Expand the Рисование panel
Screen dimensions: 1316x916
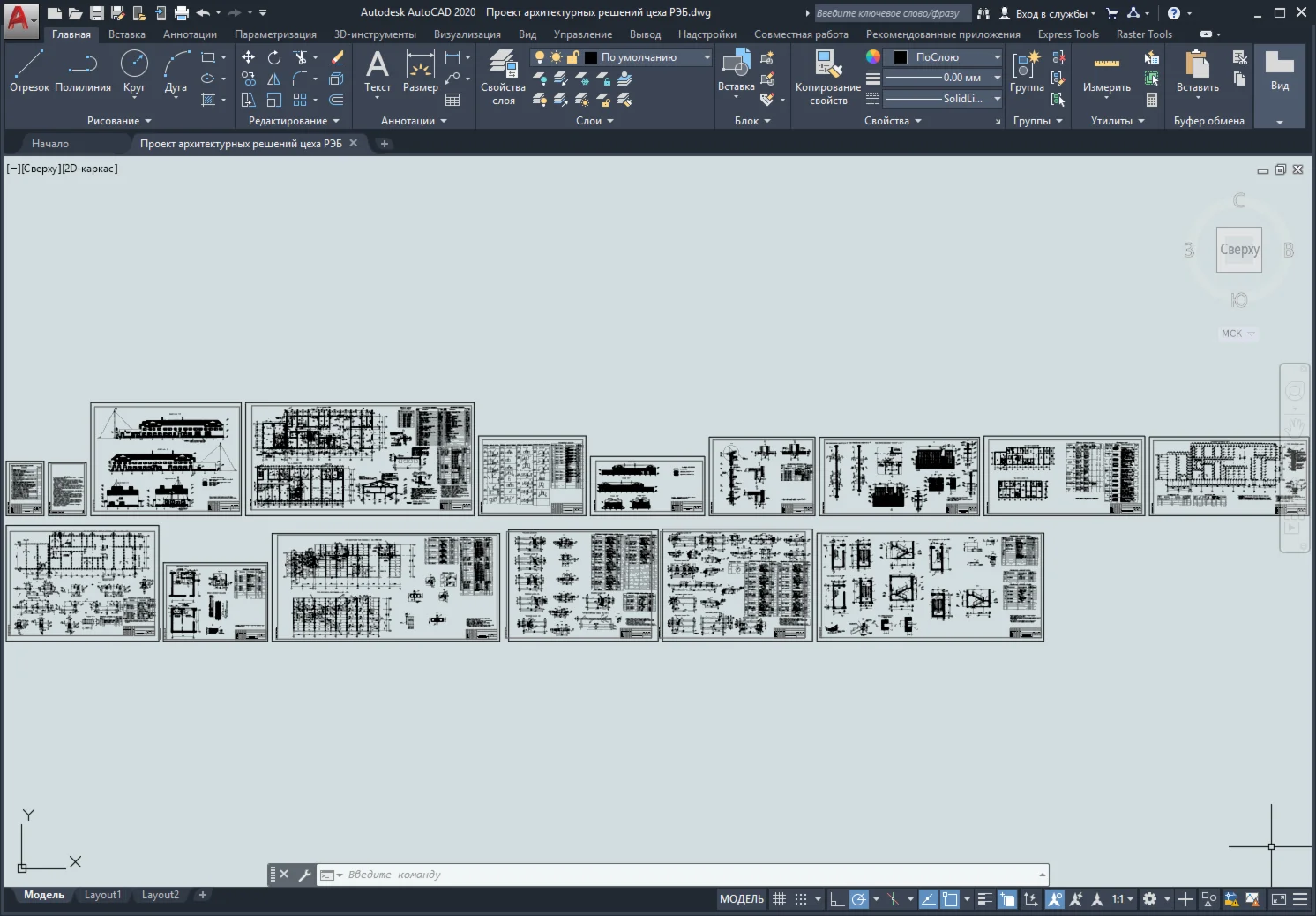pos(119,121)
